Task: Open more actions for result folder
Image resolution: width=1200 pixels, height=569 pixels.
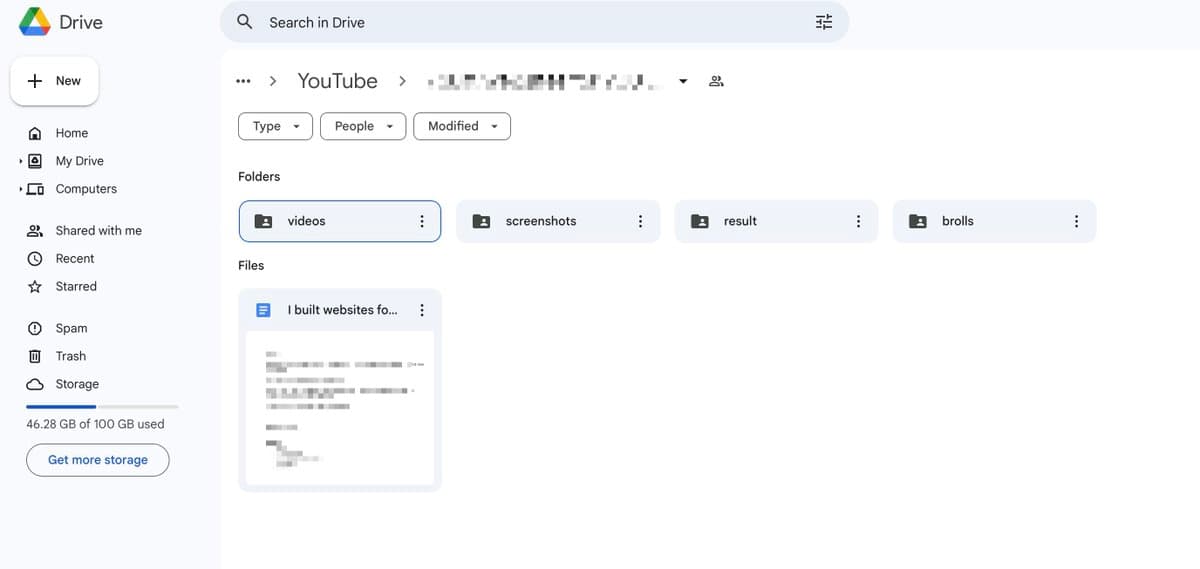Action: [858, 221]
